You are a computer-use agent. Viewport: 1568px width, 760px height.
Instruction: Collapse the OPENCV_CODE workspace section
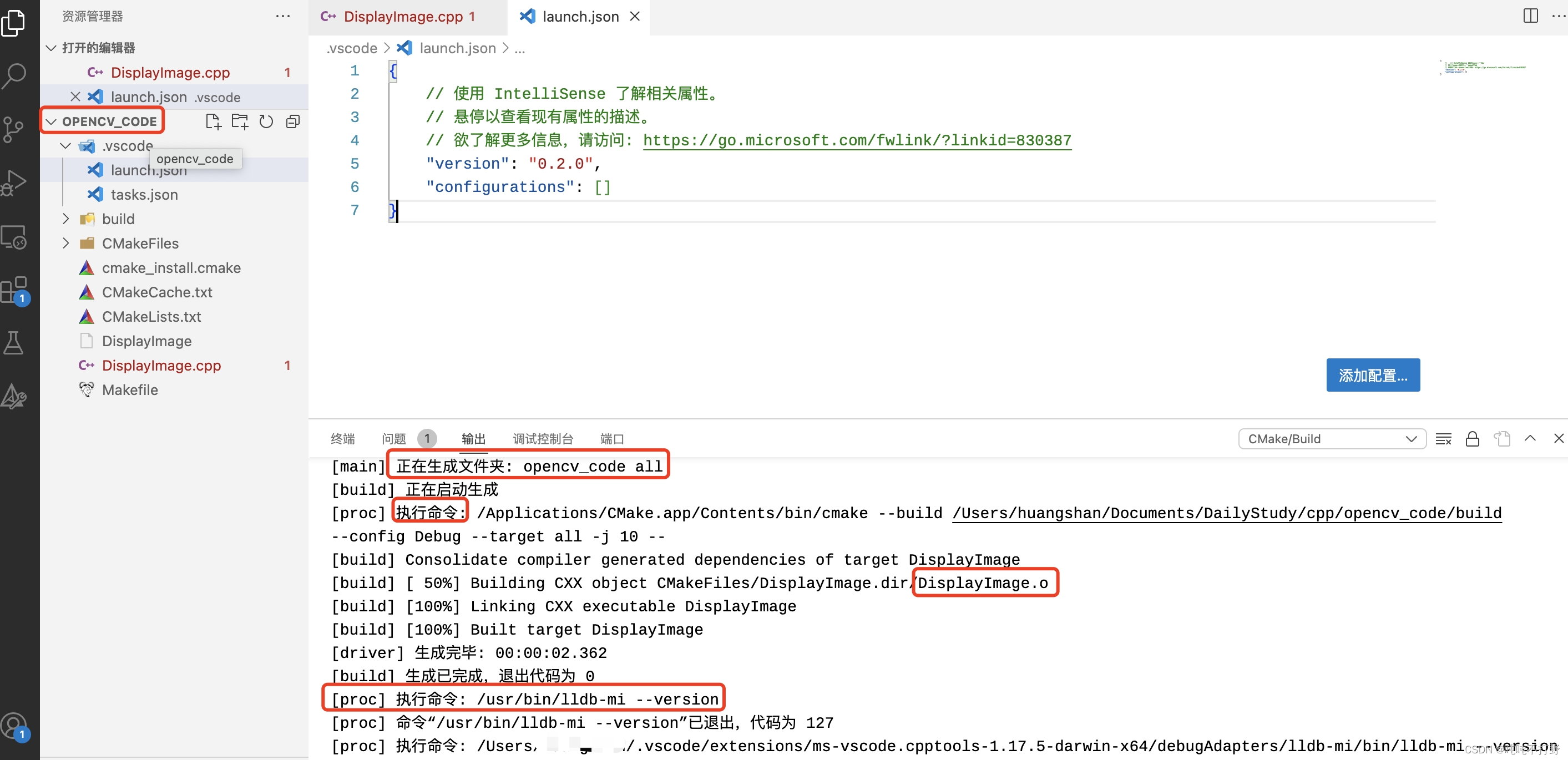52,121
